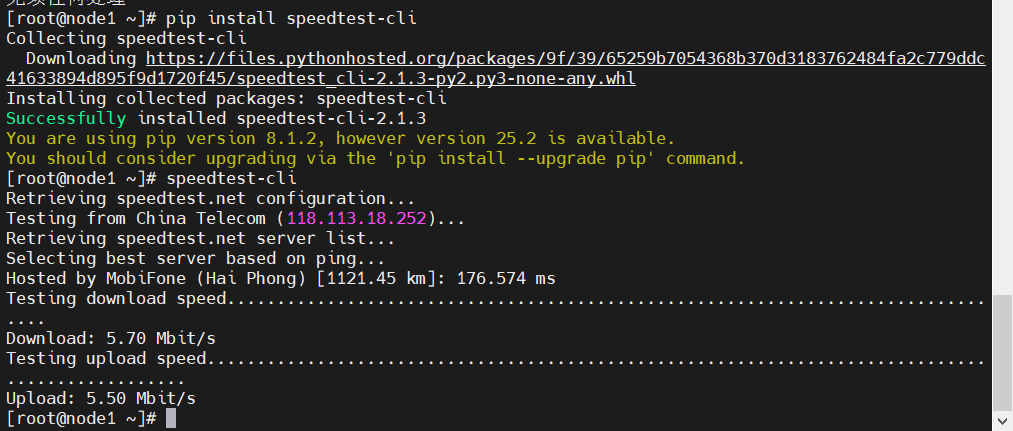Viewport: 1013px width, 431px height.
Task: Click the yellow pip version 8.1.2 warning
Action: [x=340, y=138]
